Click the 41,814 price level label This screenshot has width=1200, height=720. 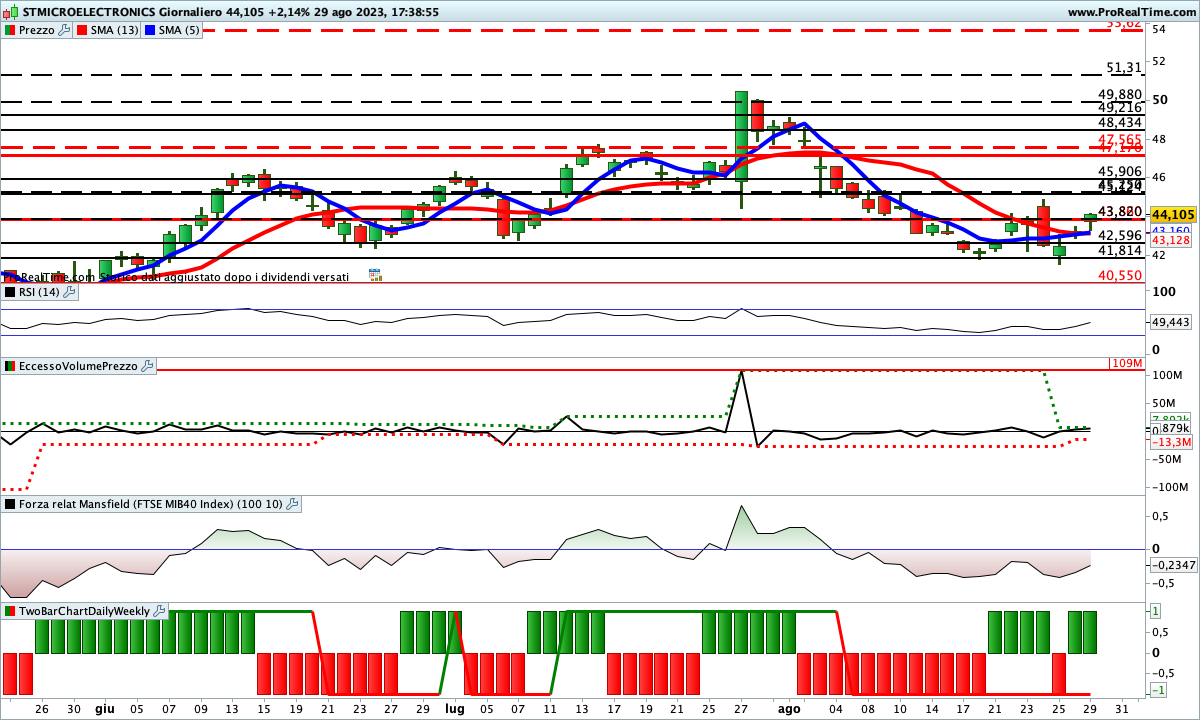(x=1120, y=250)
